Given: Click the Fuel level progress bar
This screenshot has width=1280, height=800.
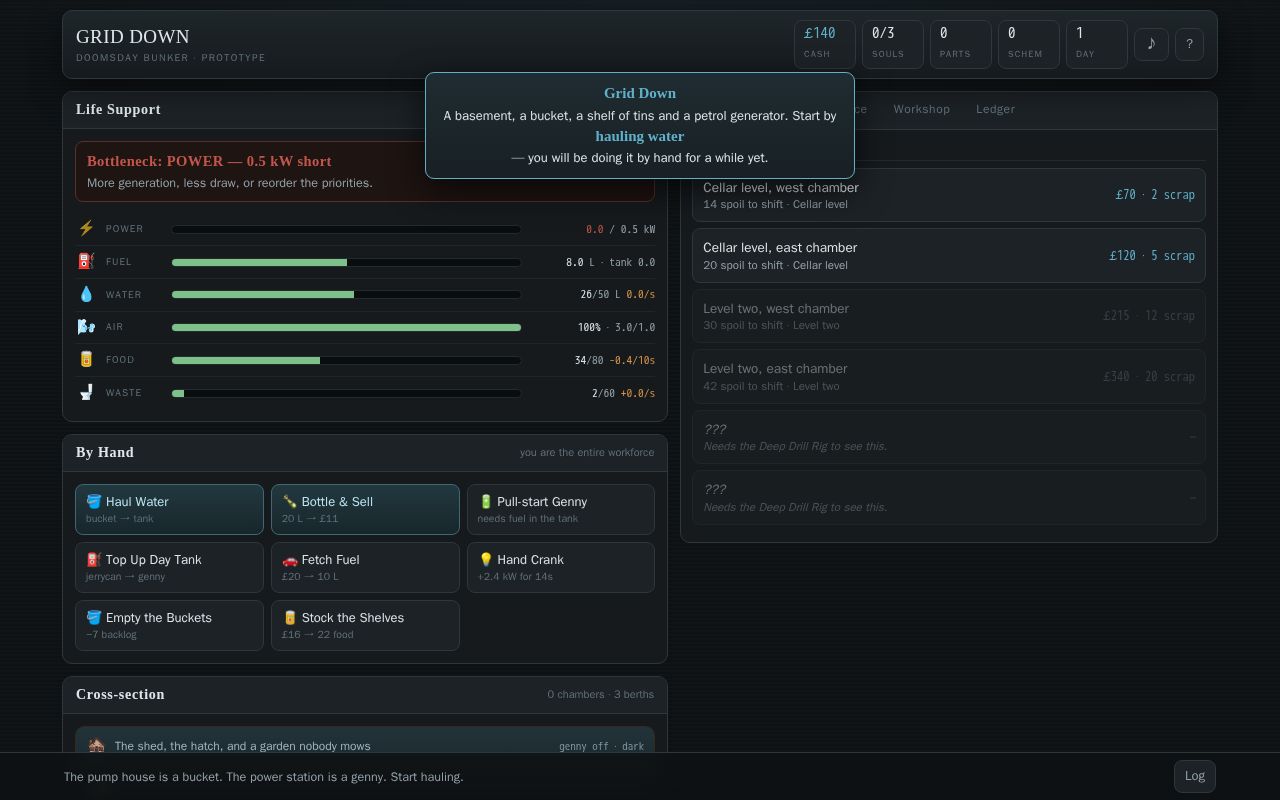Looking at the screenshot, I should point(346,262).
